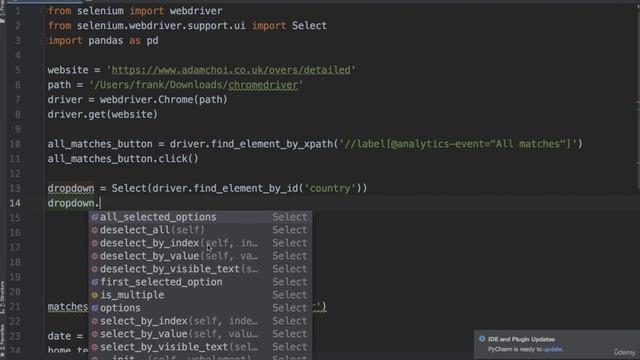Click the date variable on line 23
The height and width of the screenshot is (360, 640).
coord(59,336)
